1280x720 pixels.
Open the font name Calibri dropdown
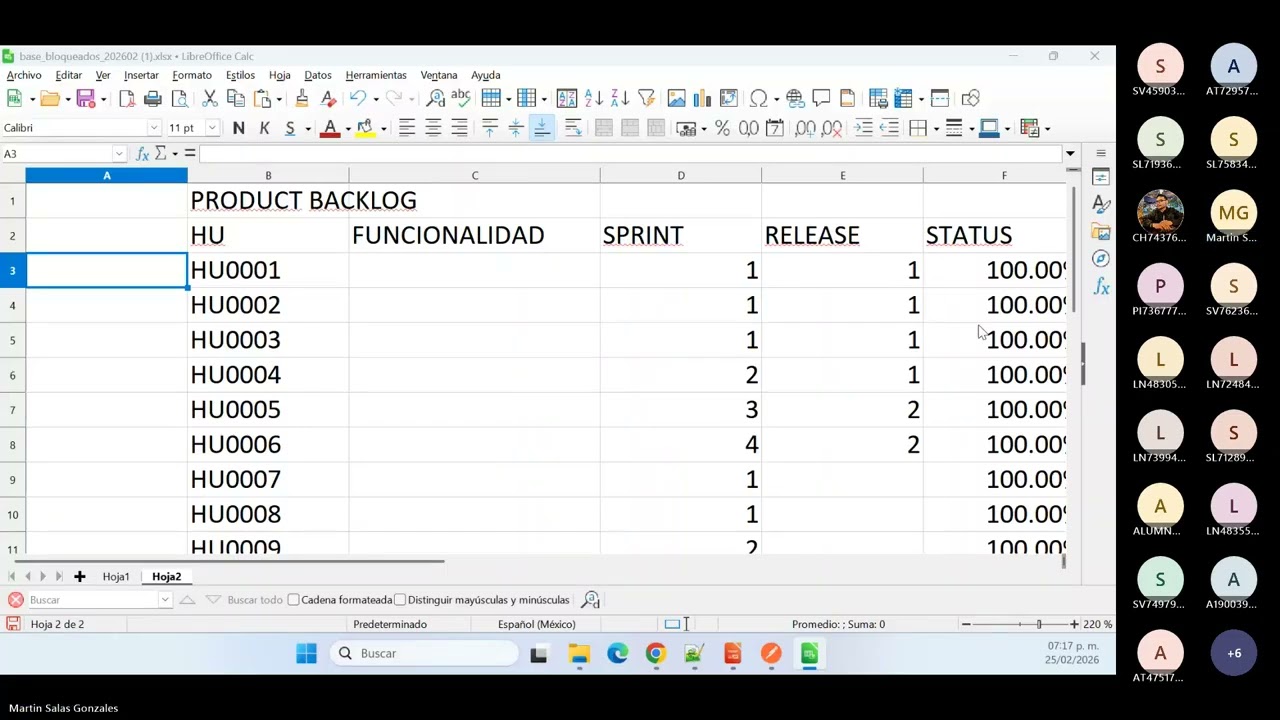click(154, 128)
